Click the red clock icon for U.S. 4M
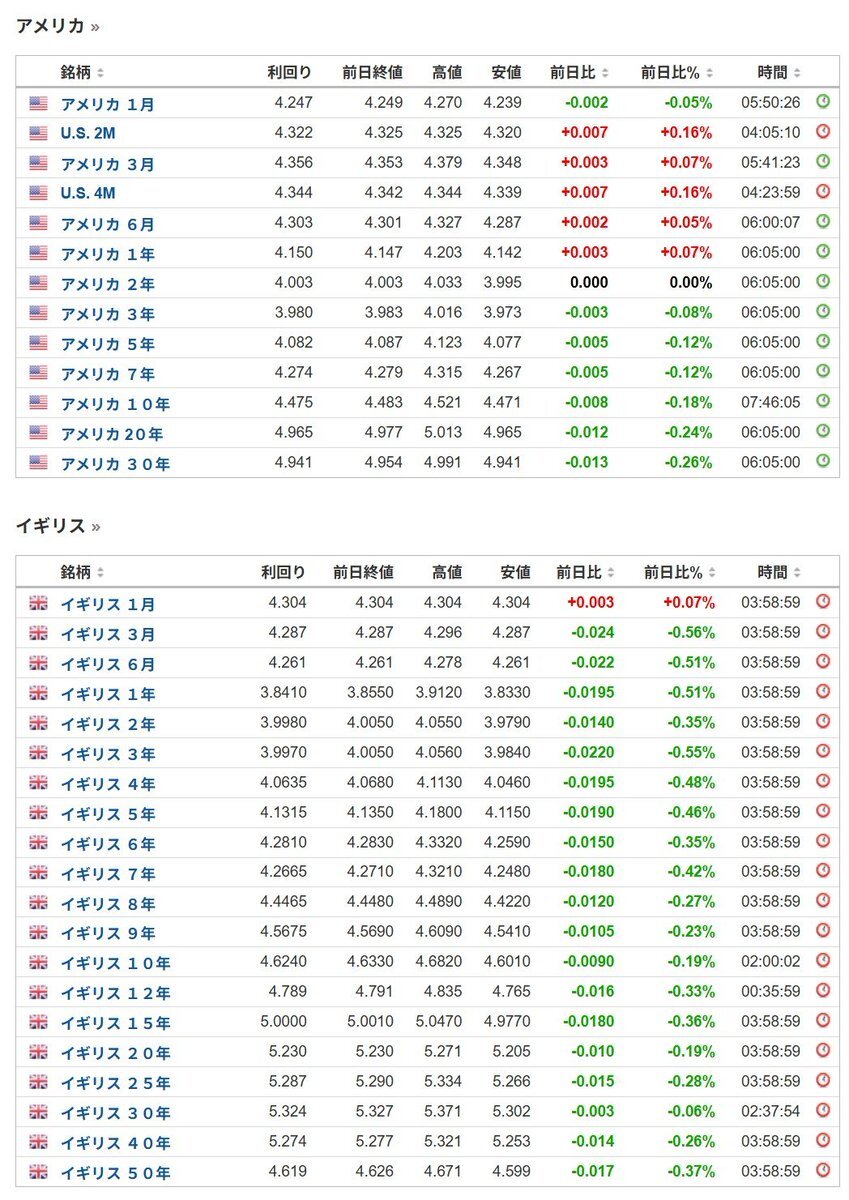This screenshot has height=1200, width=849. (x=823, y=192)
